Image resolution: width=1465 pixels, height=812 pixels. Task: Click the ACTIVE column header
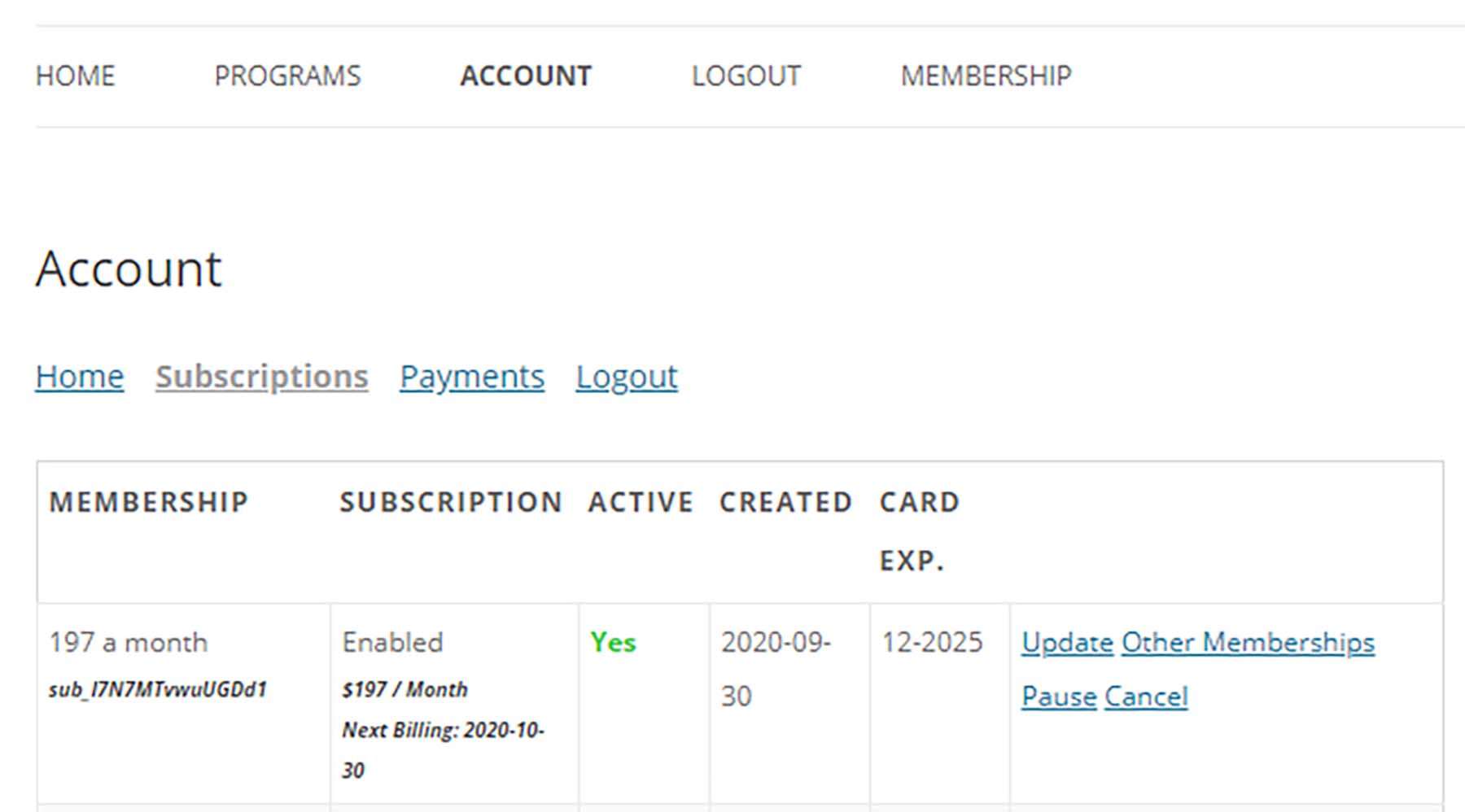[x=641, y=502]
